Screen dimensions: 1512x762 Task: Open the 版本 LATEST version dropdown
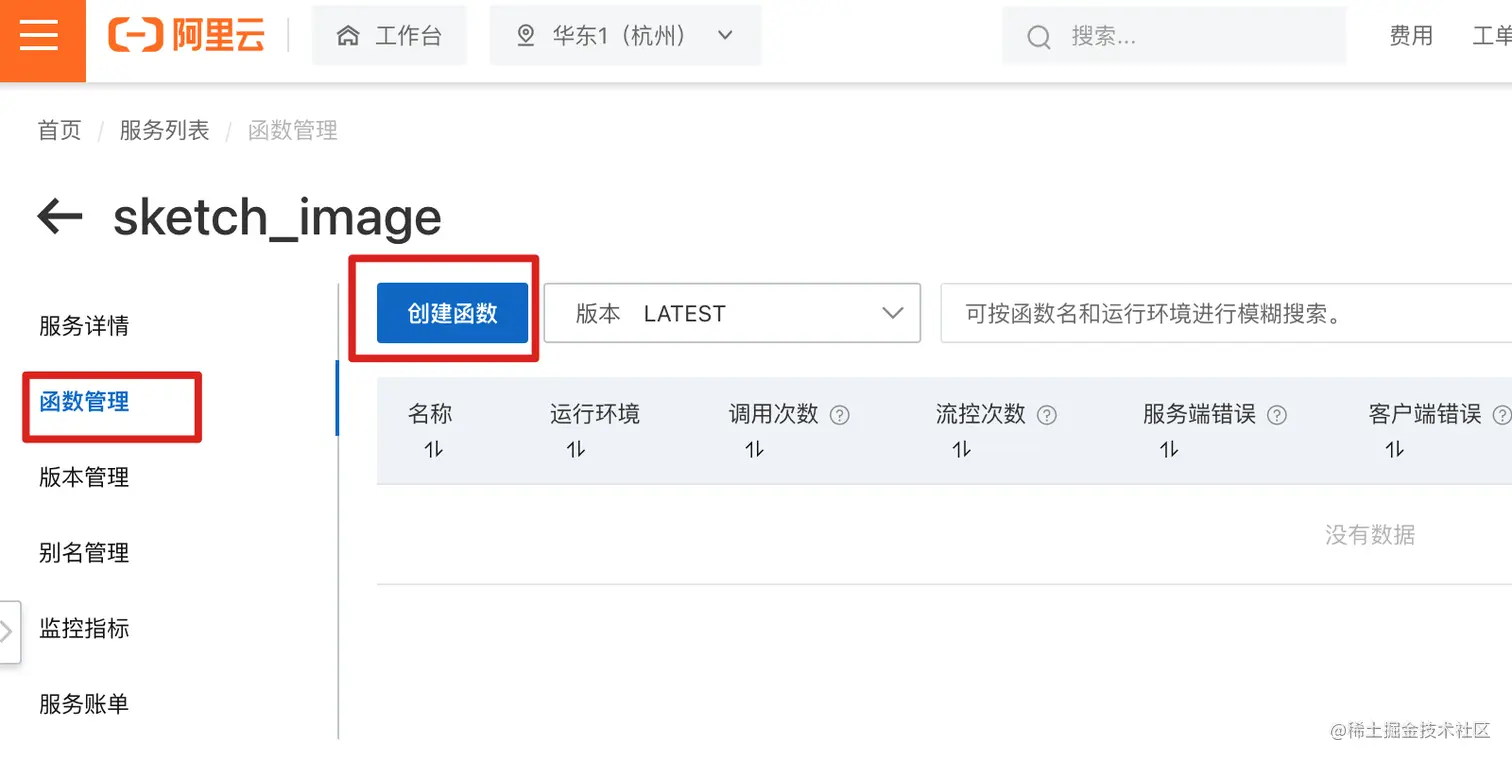(732, 313)
